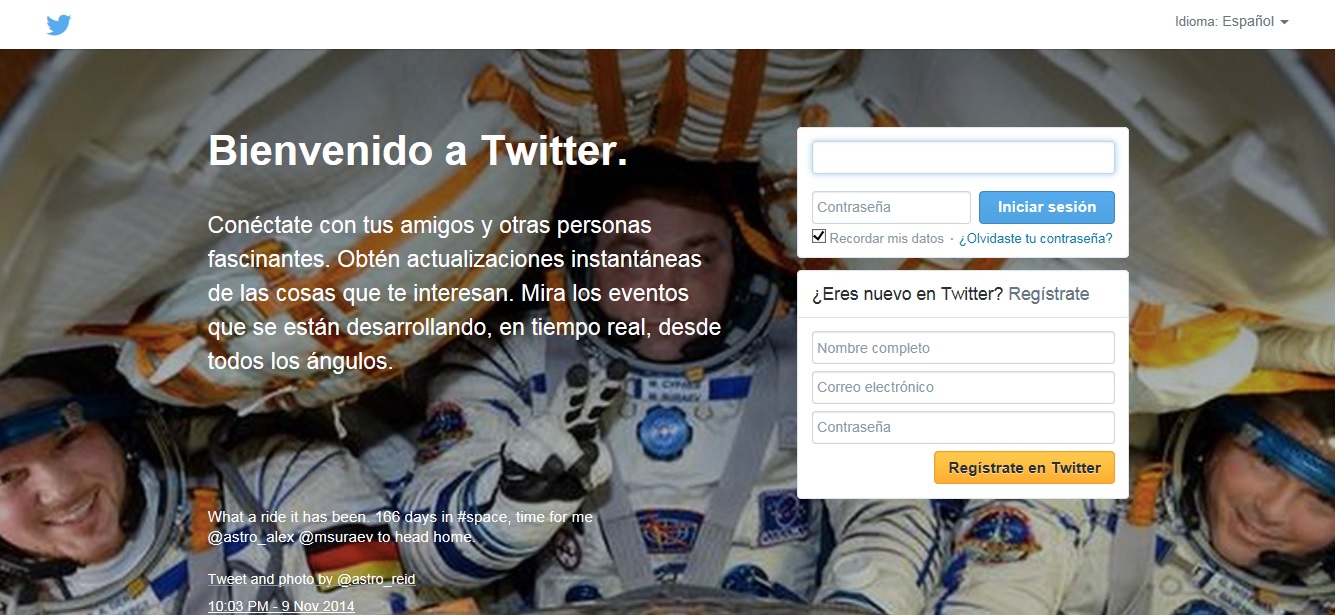Click the signup Contraseña field
The width and height of the screenshot is (1335, 615).
[x=963, y=427]
